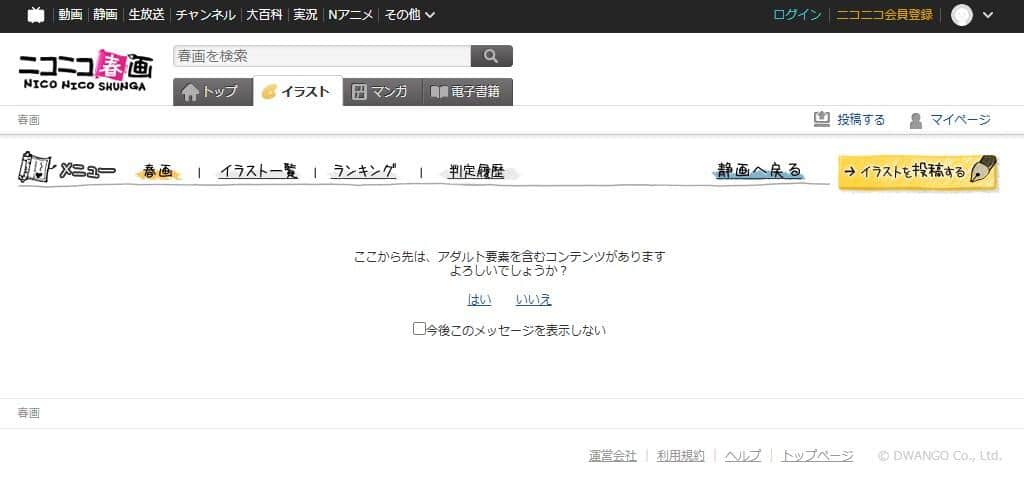Focus the 春画を検索 search field
Screen dimensions: 1024x481
322,56
